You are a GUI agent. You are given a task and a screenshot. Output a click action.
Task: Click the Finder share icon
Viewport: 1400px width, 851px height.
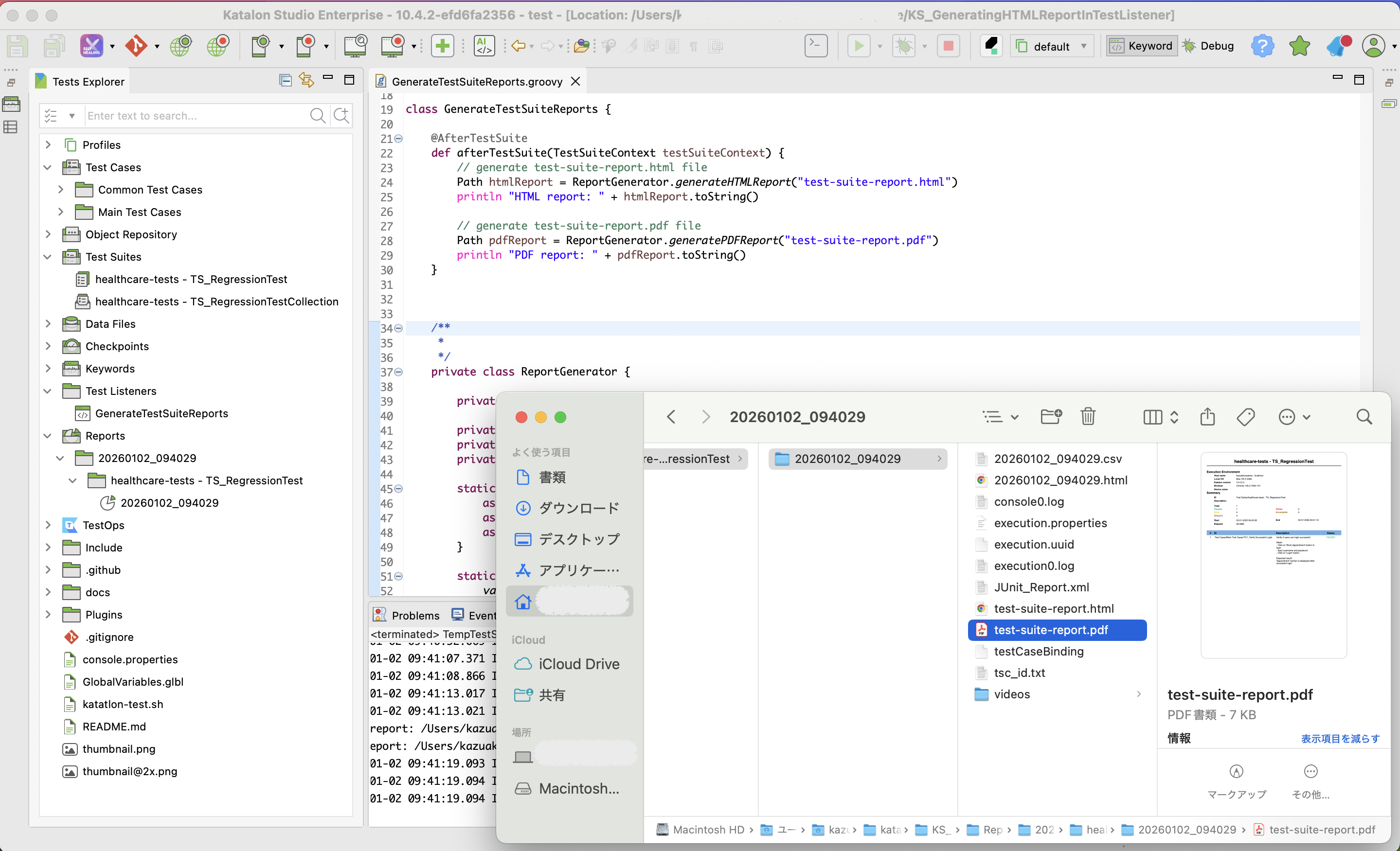pos(1207,416)
